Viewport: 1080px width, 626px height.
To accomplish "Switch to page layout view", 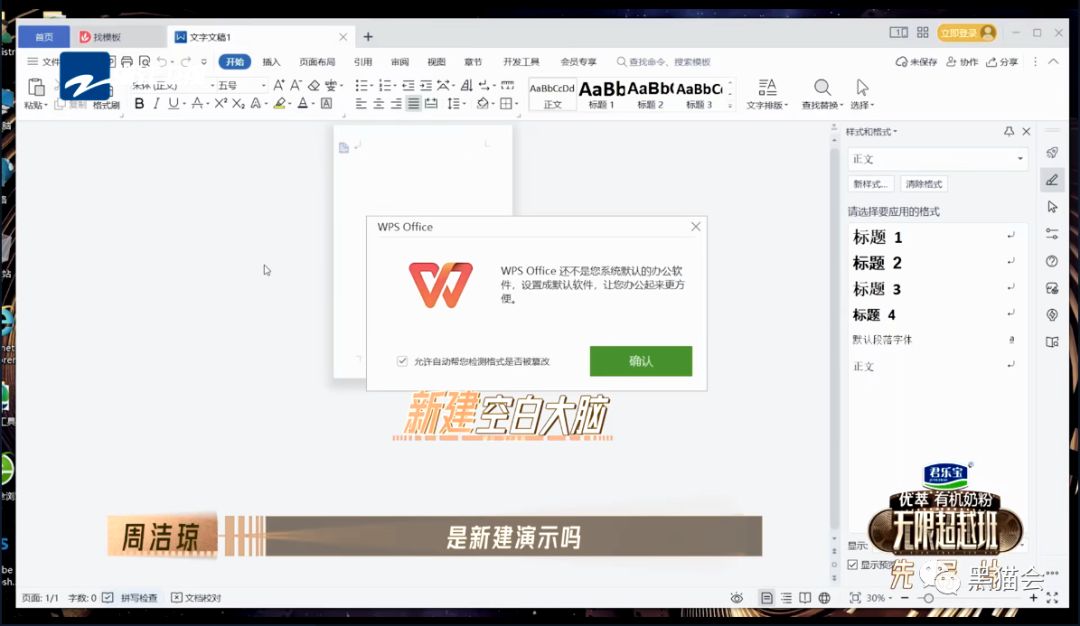I will click(766, 598).
